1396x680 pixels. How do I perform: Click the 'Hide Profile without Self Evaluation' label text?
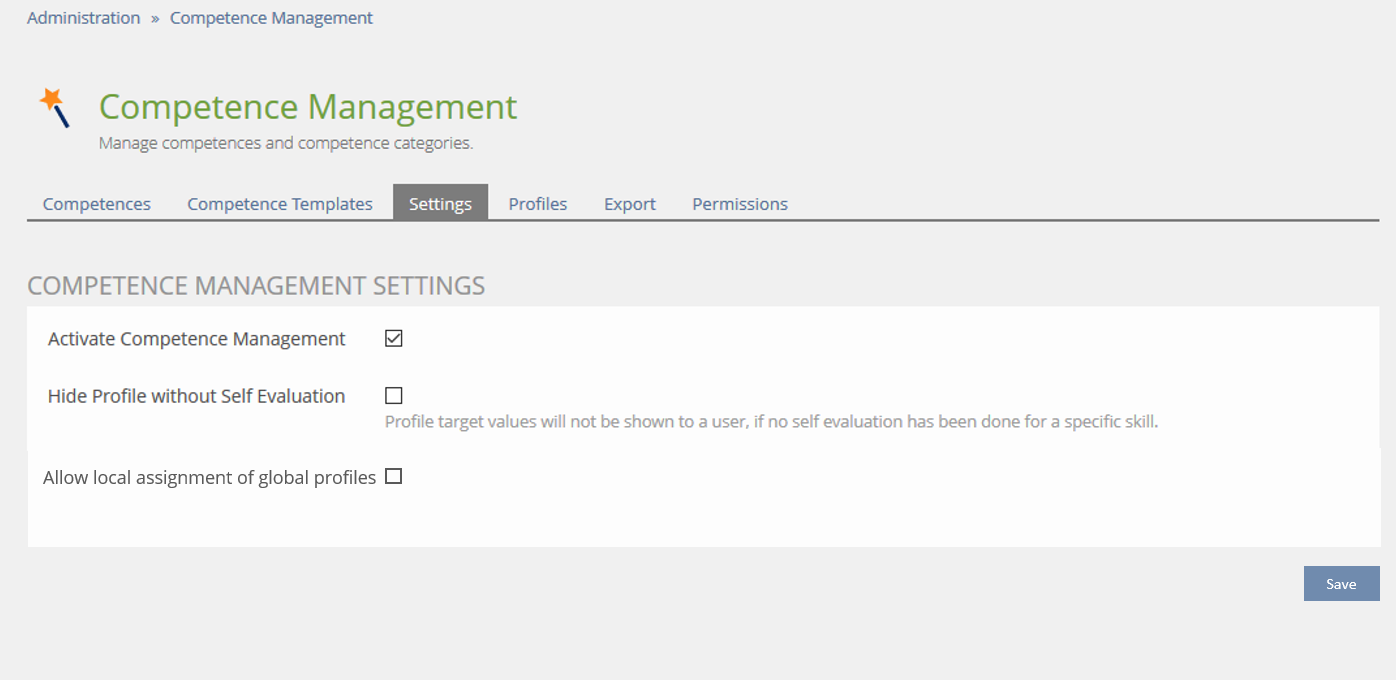pos(197,396)
